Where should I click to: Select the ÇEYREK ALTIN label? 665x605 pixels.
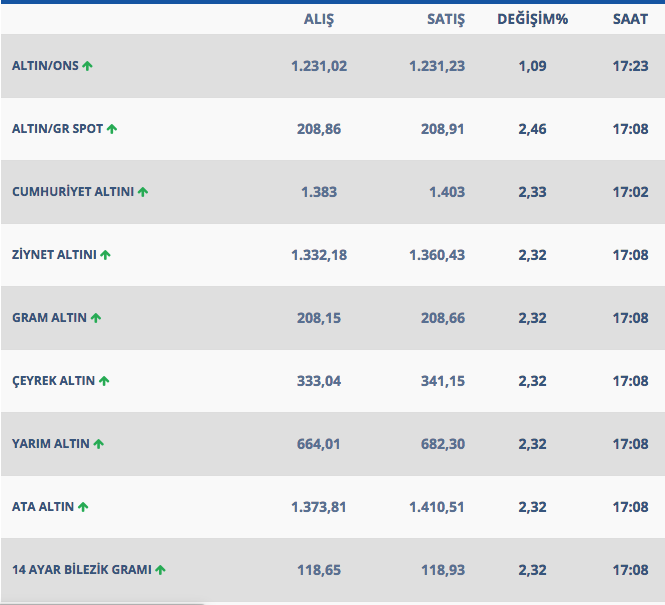[x=53, y=381]
